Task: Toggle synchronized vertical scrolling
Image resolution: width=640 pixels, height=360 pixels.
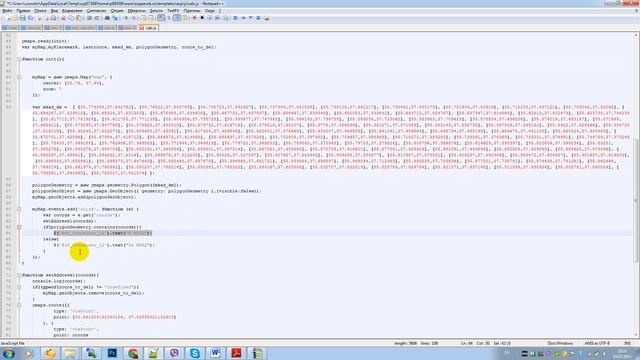Action: point(142,18)
